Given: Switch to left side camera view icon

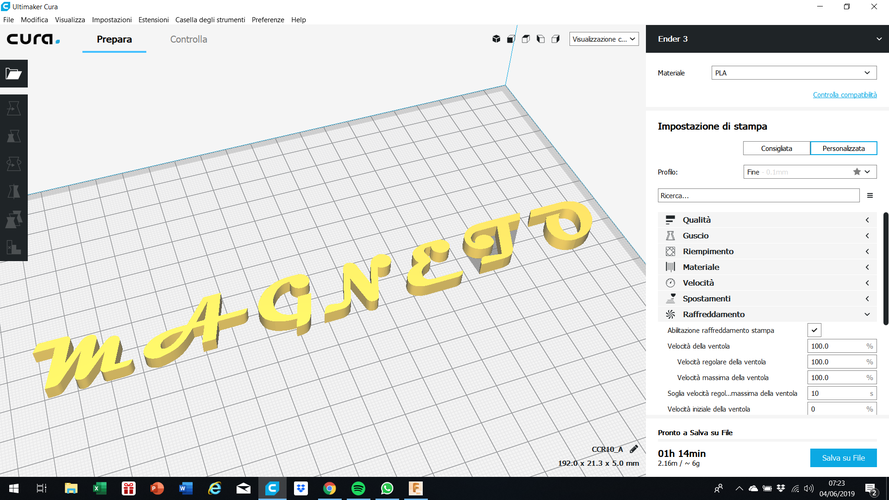Looking at the screenshot, I should click(x=540, y=39).
